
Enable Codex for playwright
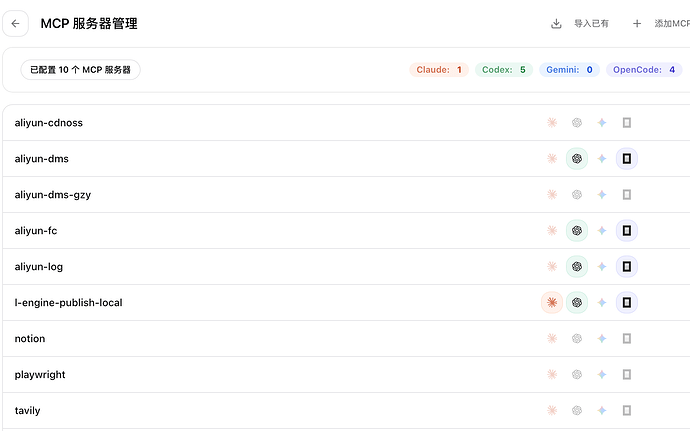pyautogui.click(x=577, y=375)
